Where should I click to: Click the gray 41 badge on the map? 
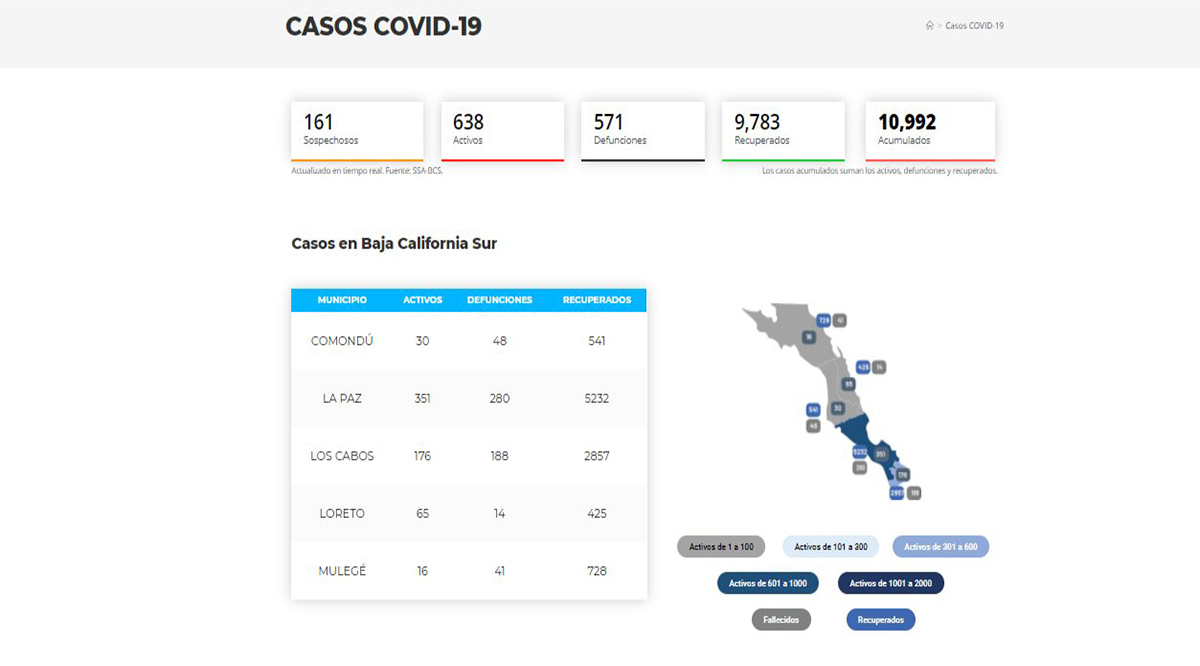(840, 321)
